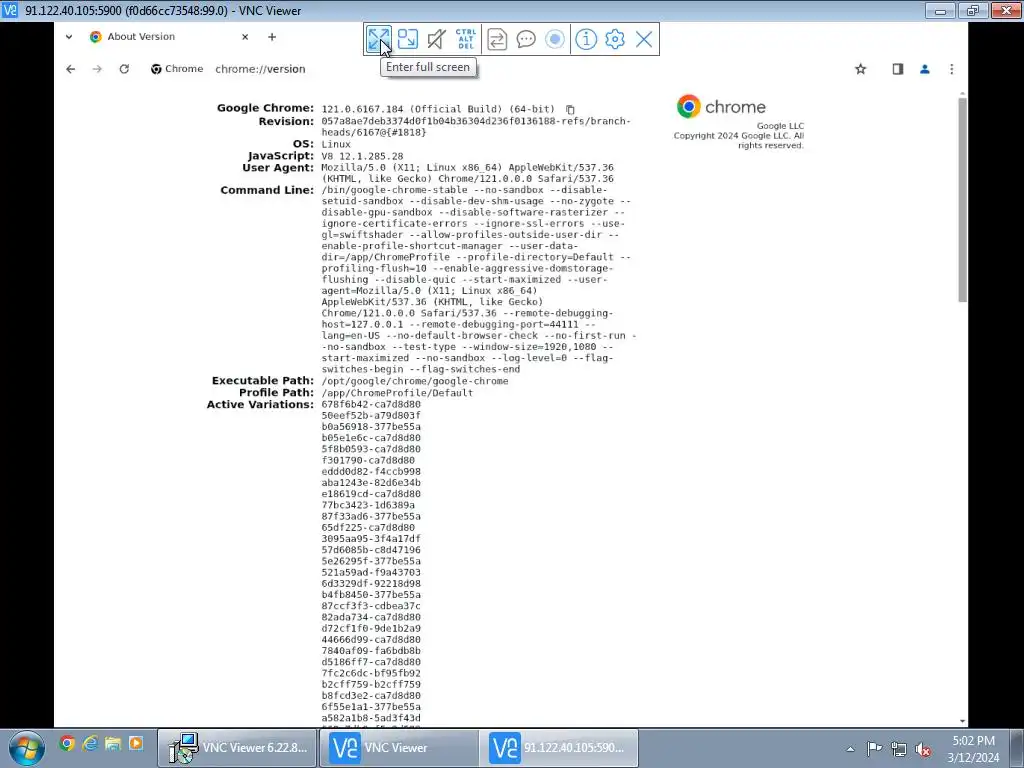This screenshot has height=768, width=1024.
Task: Click the executable path /opt/google/chrome/google-chrome
Action: click(415, 381)
